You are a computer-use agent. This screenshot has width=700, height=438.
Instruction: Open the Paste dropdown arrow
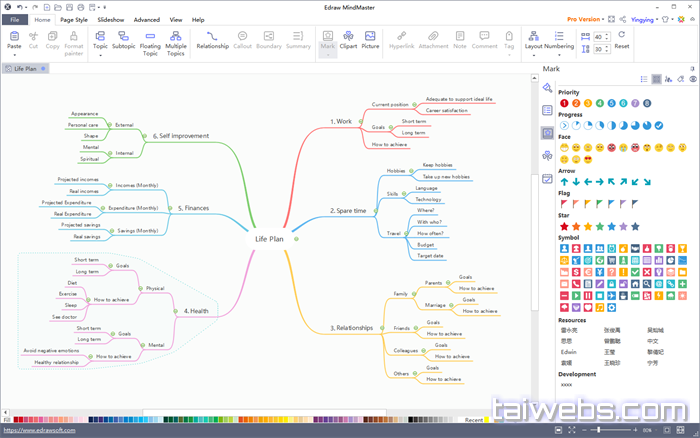tap(14, 56)
